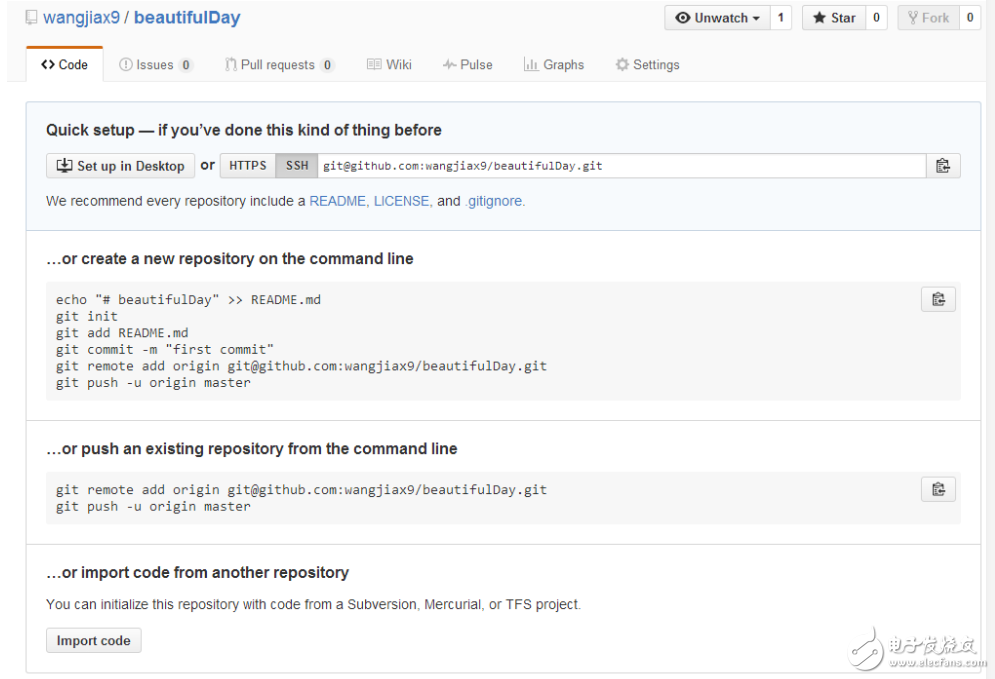Switch to the Wiki tab

click(x=389, y=65)
